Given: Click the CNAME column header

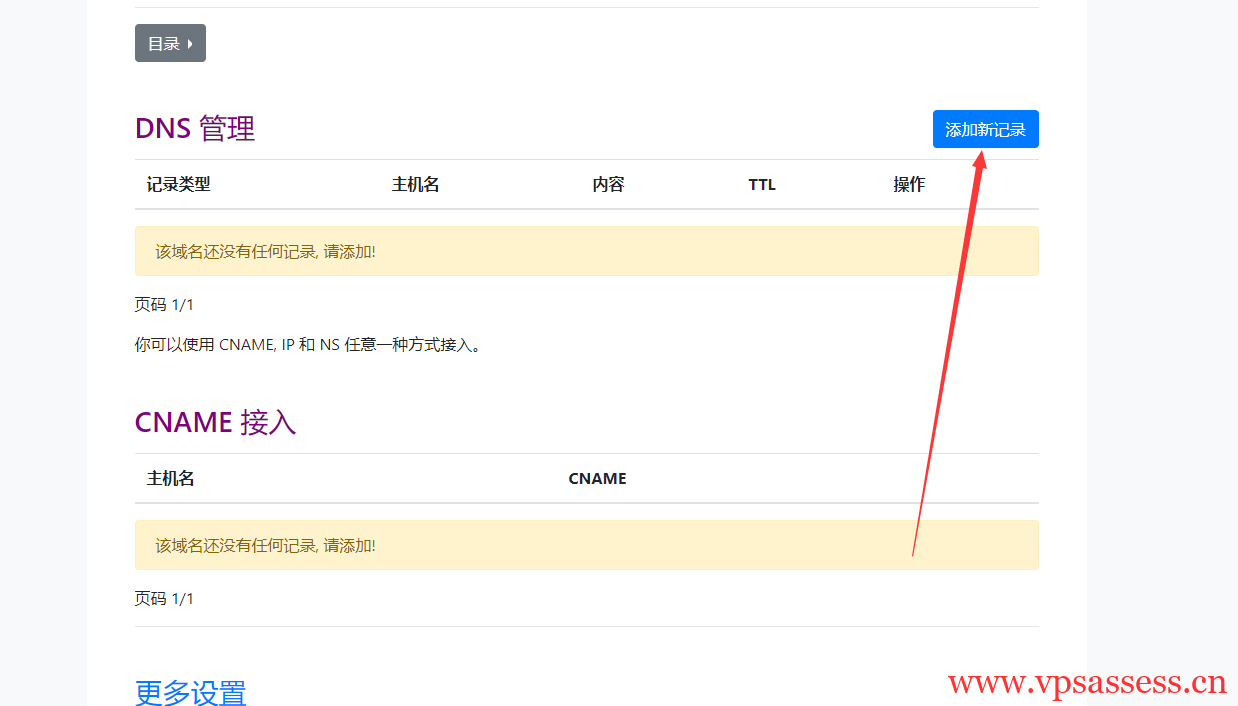Looking at the screenshot, I should pyautogui.click(x=597, y=478).
